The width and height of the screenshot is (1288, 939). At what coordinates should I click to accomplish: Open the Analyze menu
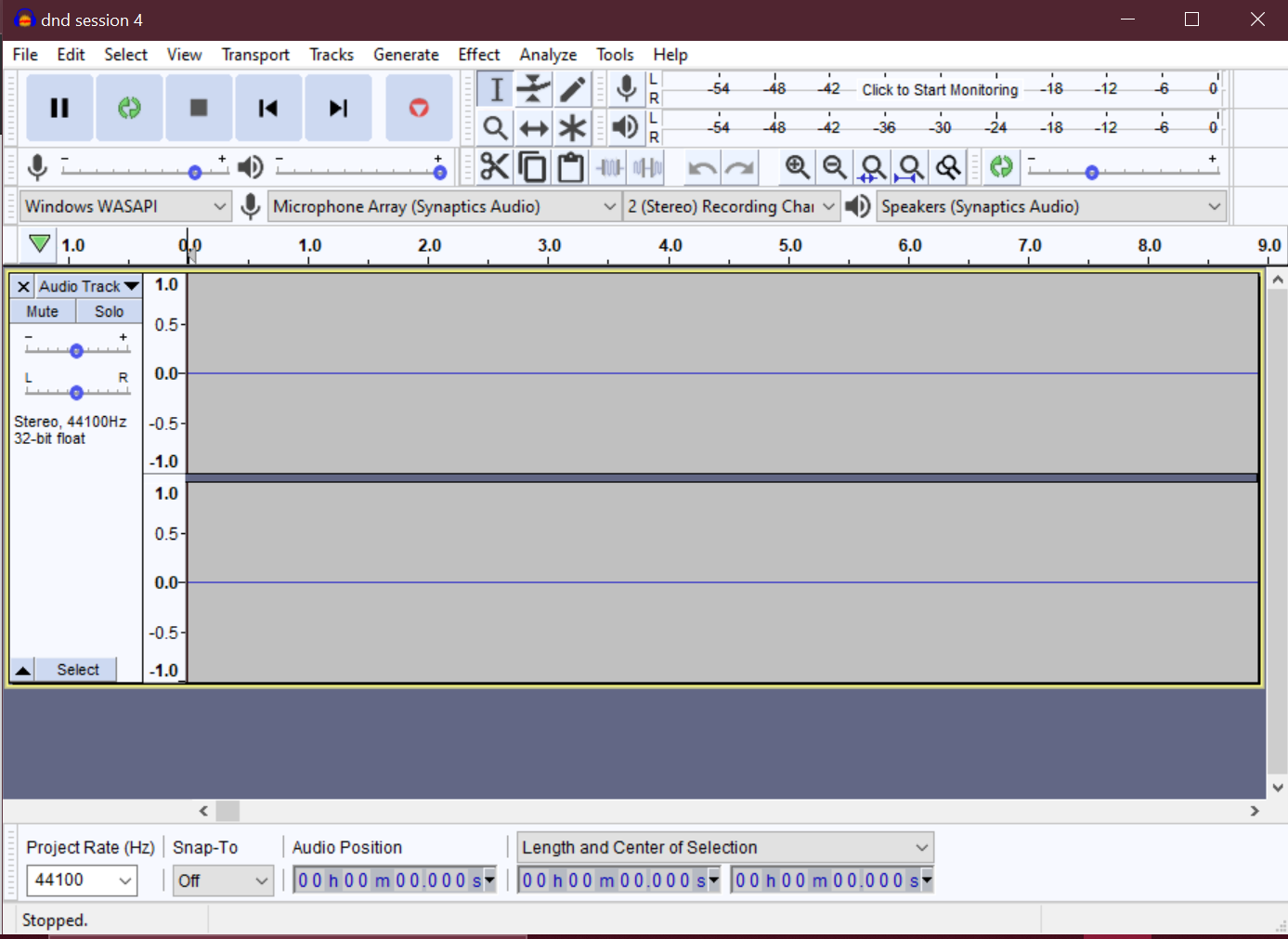(548, 55)
